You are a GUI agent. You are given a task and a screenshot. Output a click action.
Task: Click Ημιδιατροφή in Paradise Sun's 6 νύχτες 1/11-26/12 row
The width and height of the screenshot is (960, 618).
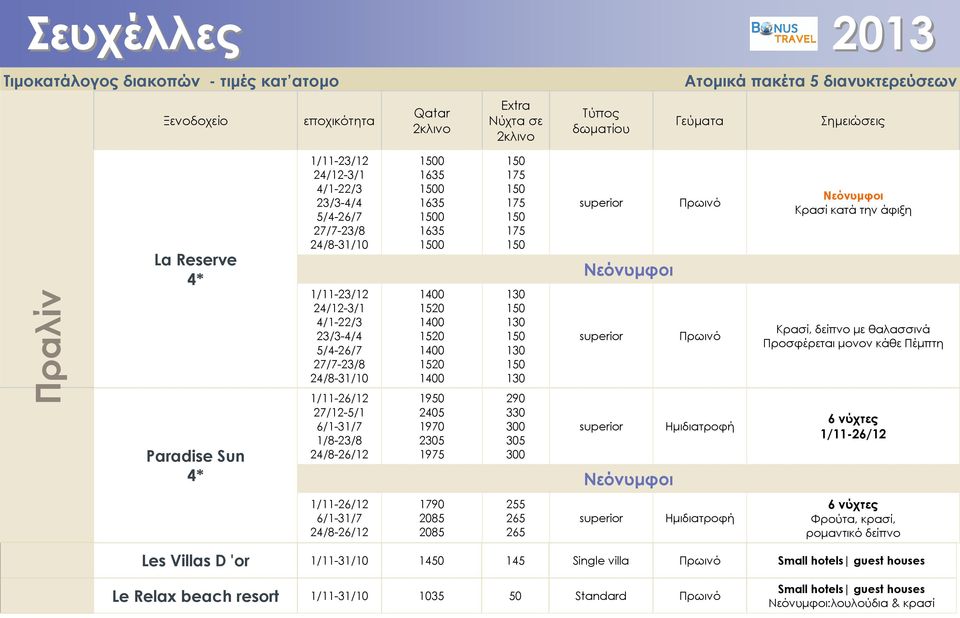(x=699, y=427)
